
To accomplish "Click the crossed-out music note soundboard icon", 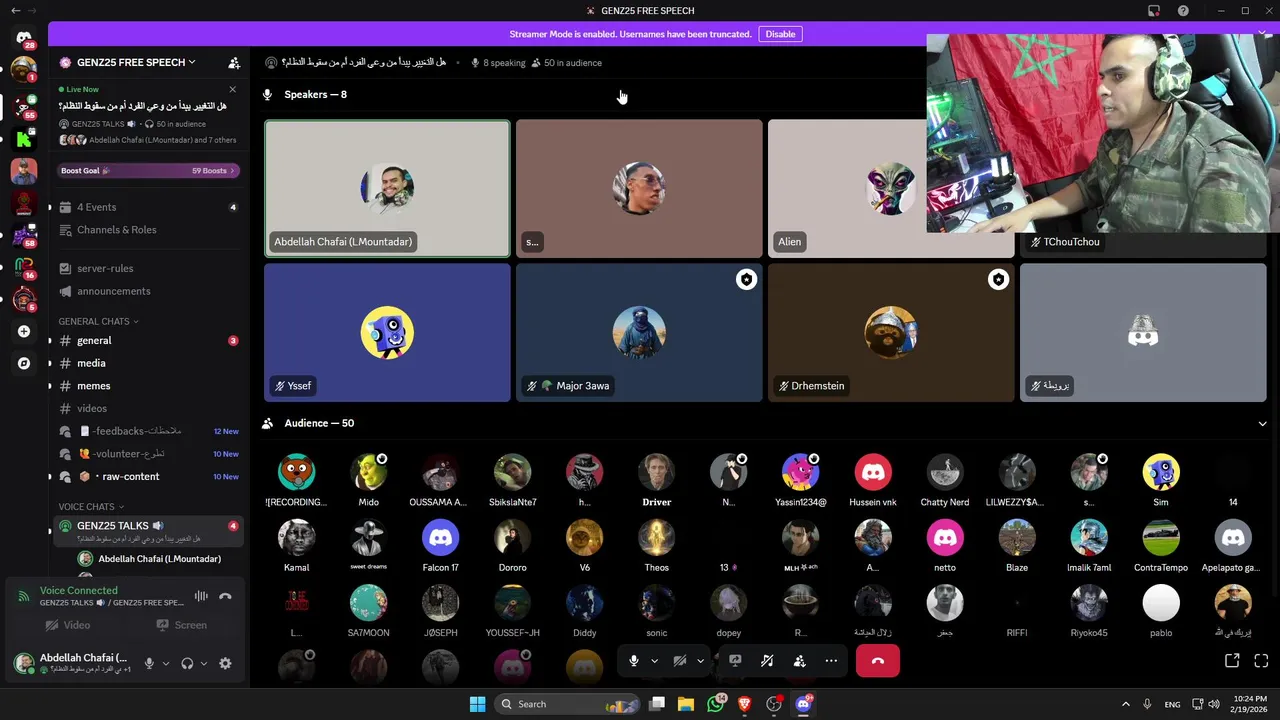I will click(x=767, y=661).
